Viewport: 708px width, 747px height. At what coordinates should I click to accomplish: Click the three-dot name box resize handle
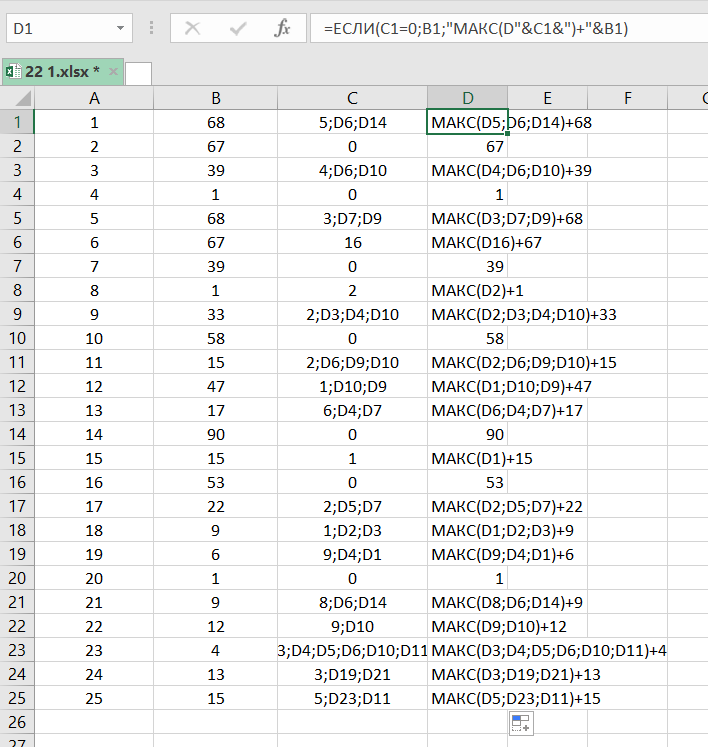click(151, 29)
